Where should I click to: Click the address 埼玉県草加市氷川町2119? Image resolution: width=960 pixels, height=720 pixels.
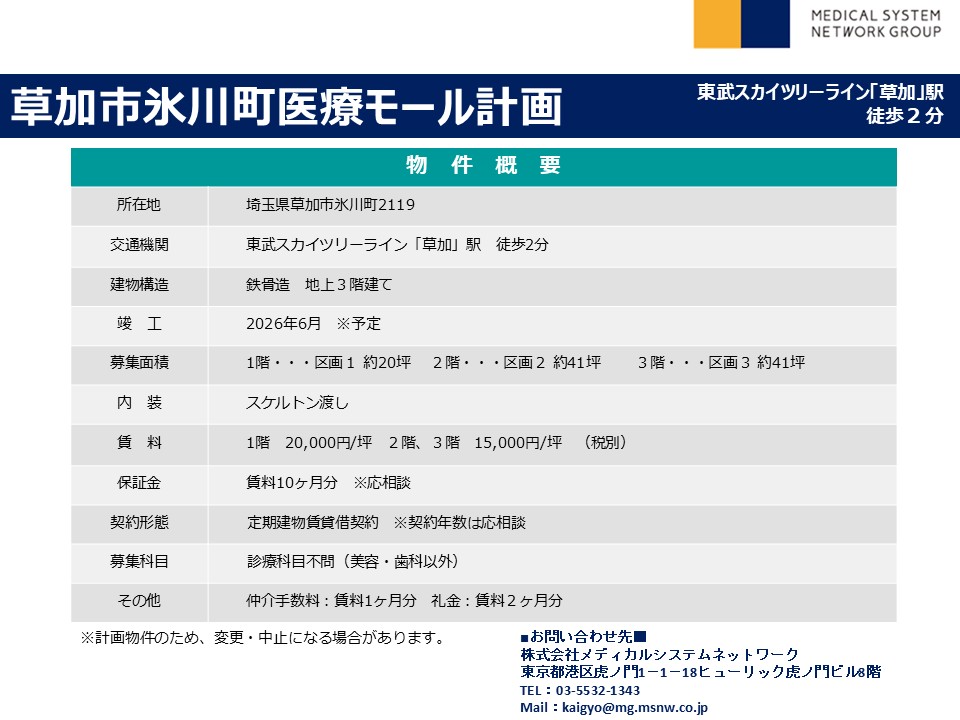(330, 205)
